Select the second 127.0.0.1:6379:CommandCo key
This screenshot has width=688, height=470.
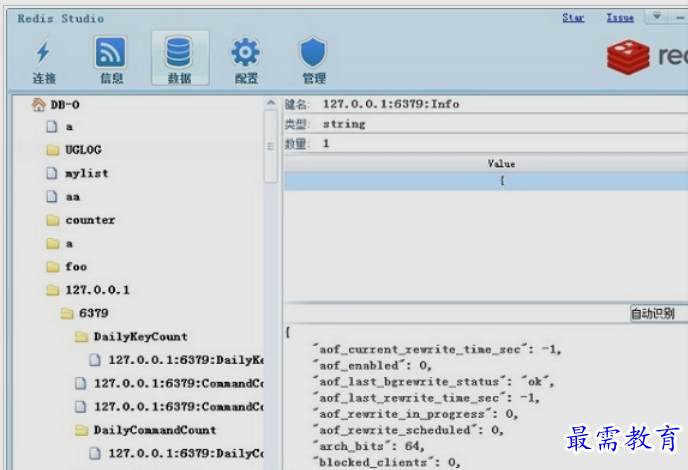[179, 407]
